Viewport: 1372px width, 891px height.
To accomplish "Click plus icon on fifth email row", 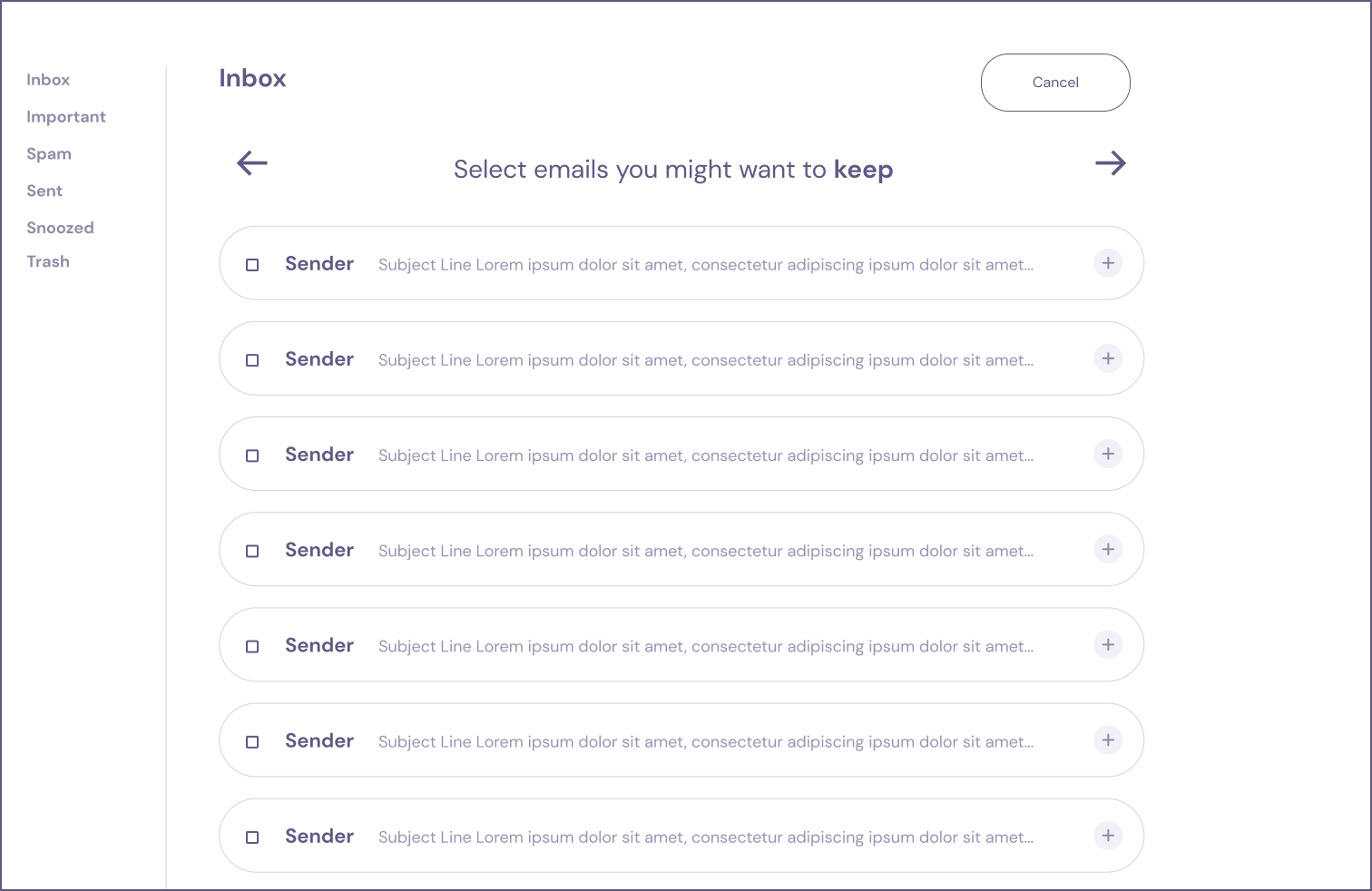I will [1108, 644].
